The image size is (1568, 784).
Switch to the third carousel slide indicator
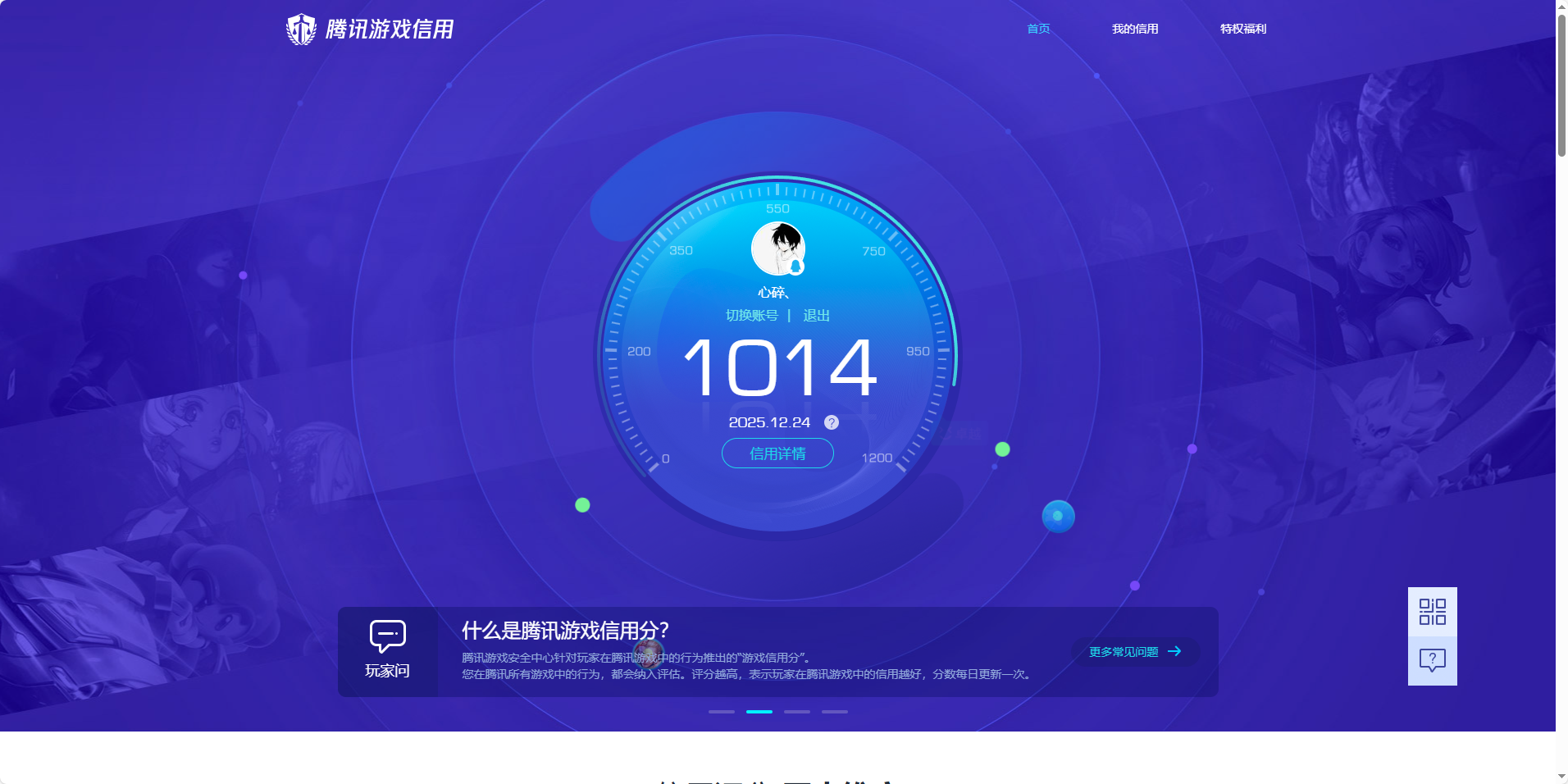797,712
